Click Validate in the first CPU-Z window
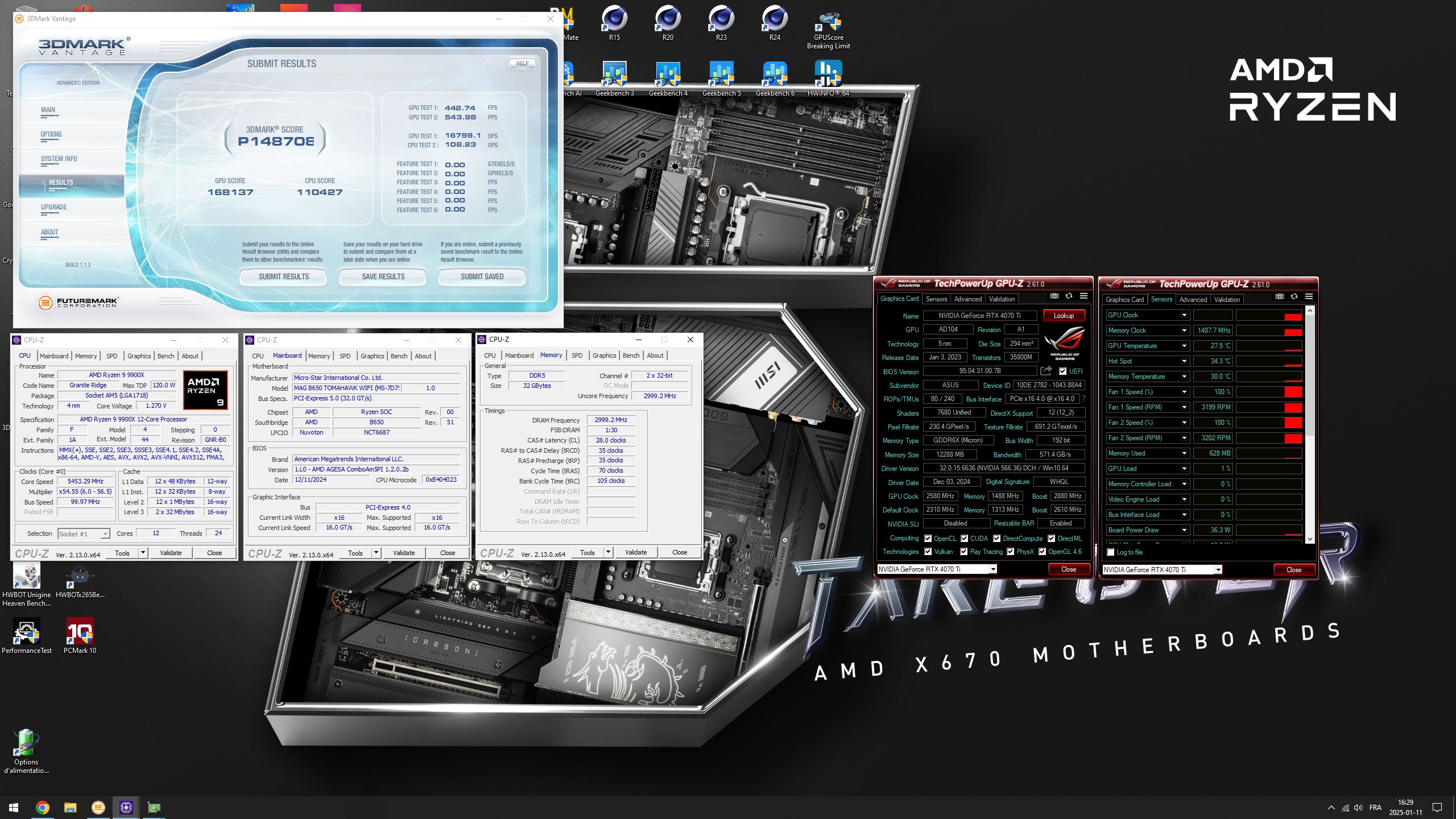 [x=171, y=553]
